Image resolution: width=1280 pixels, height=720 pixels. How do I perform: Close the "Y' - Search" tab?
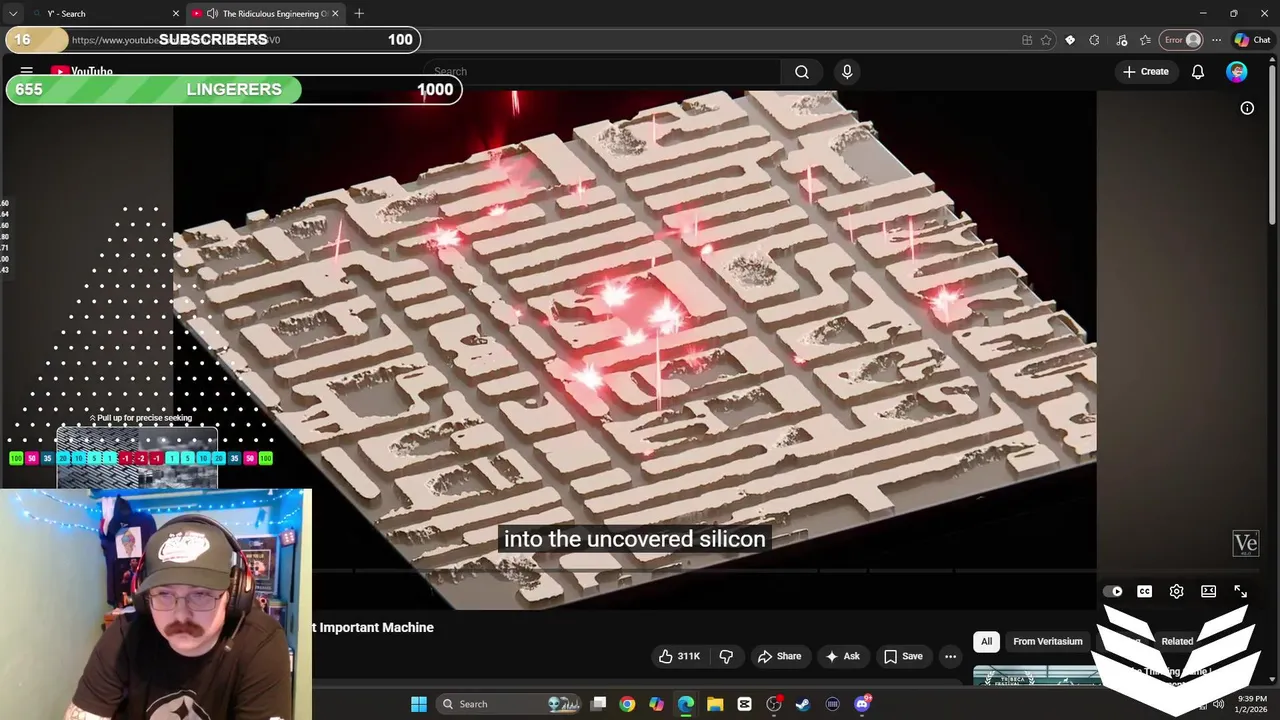[x=176, y=13]
